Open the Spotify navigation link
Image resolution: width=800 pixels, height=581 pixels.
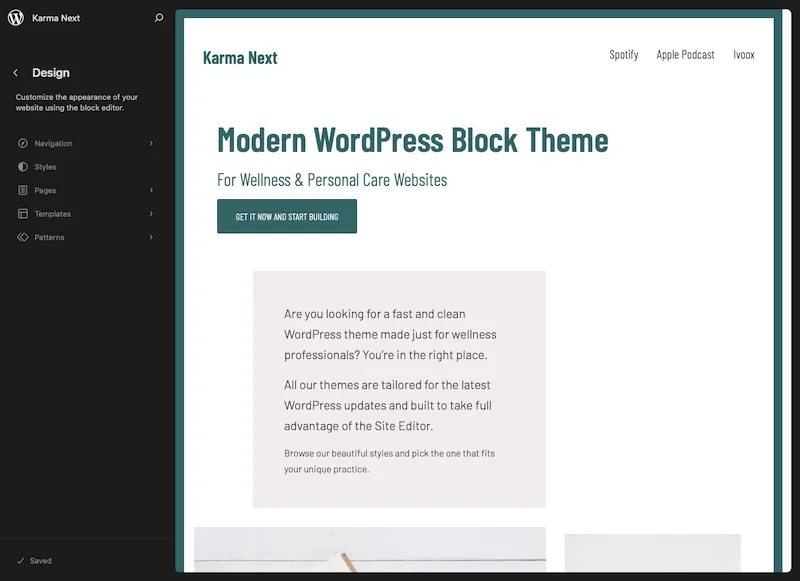(x=623, y=55)
